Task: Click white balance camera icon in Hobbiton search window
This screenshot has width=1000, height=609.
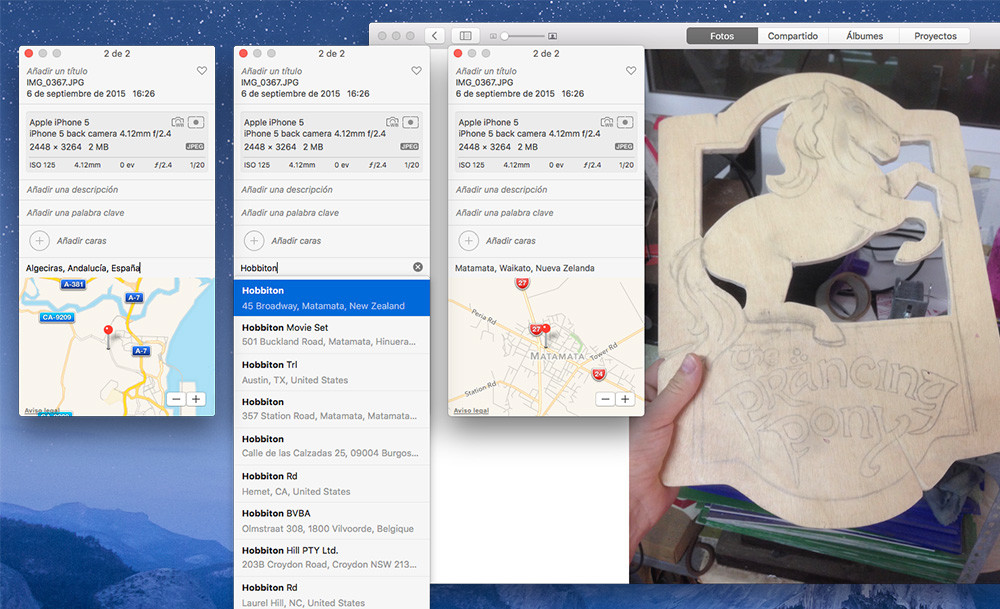Action: click(x=392, y=122)
